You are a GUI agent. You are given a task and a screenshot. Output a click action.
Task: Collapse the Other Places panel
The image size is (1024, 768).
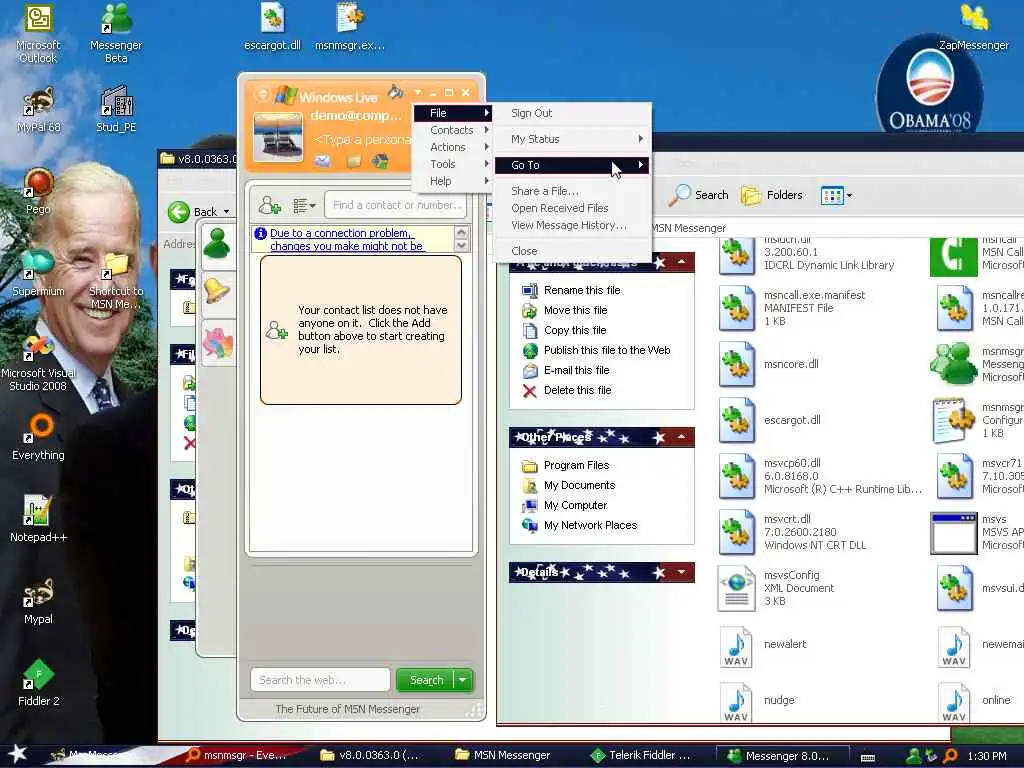[681, 436]
